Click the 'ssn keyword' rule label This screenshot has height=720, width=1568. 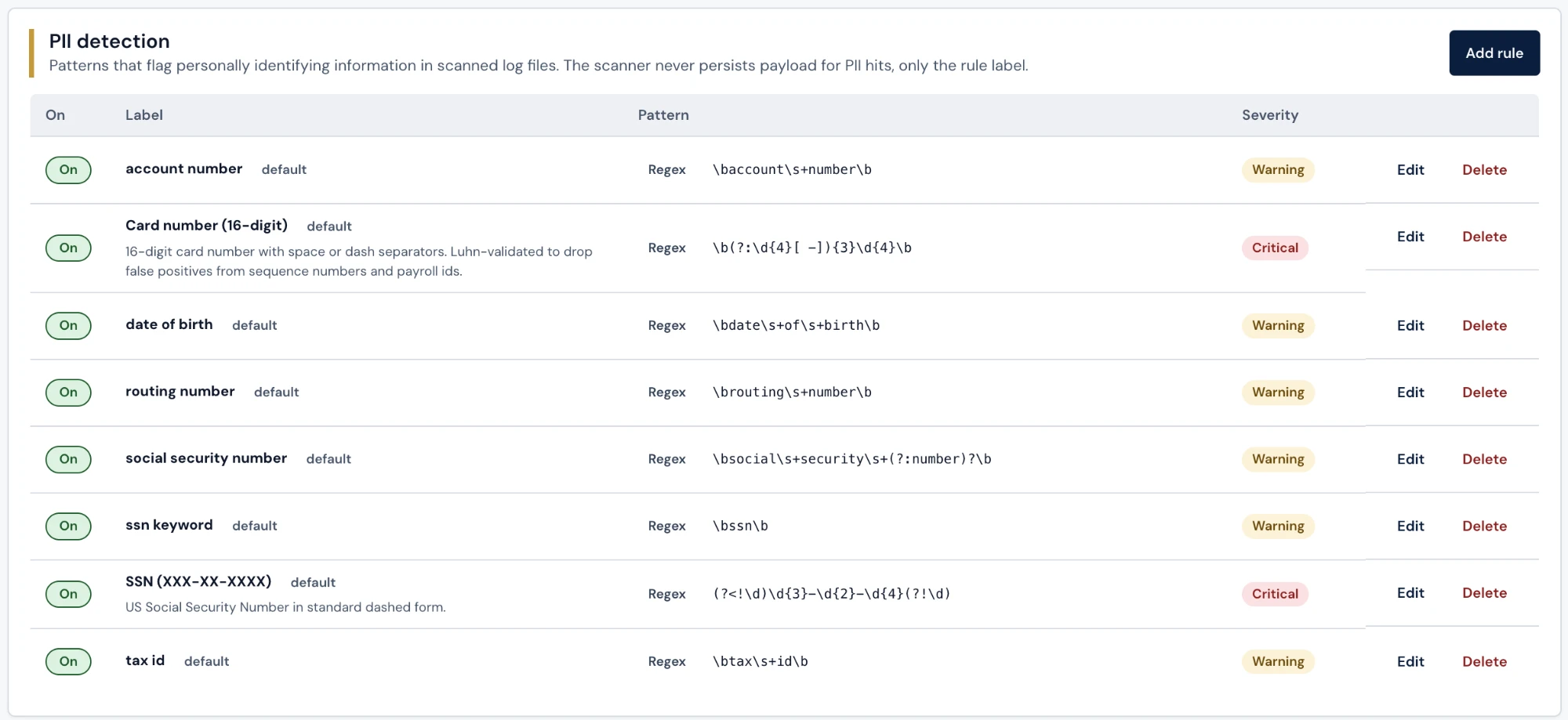[x=169, y=525]
